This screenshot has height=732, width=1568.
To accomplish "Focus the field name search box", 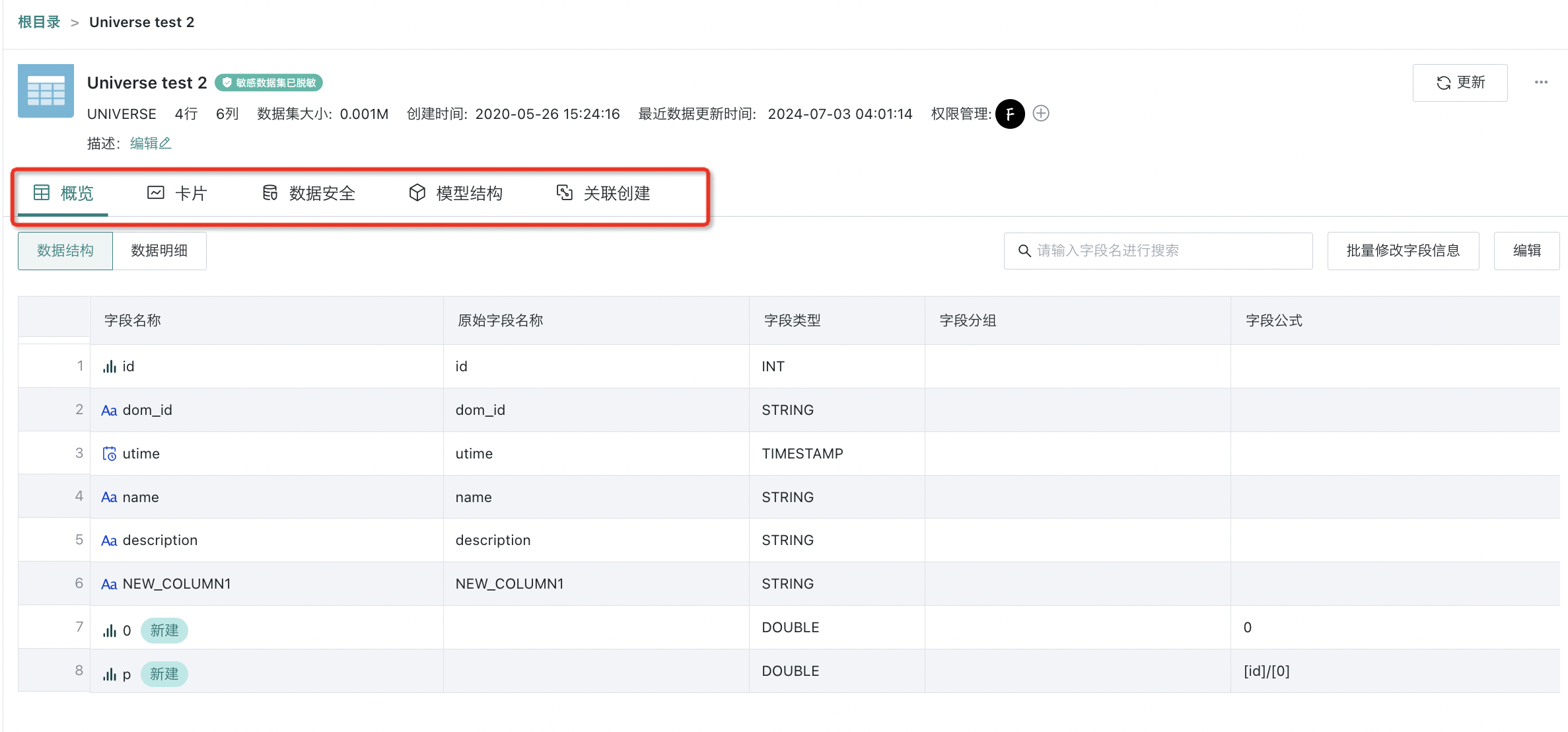I will [1158, 250].
